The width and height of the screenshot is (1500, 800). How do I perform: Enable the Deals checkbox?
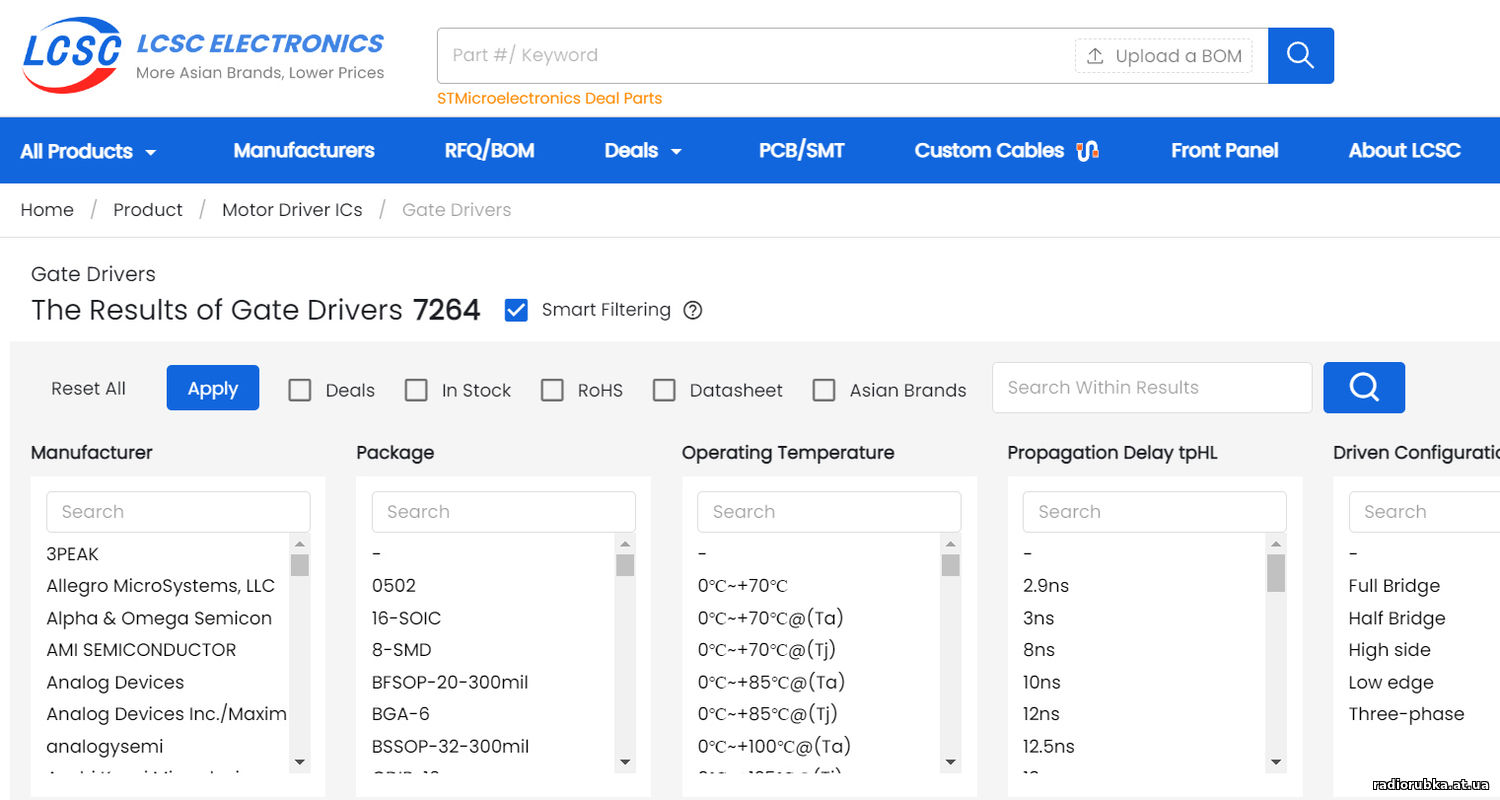tap(300, 390)
